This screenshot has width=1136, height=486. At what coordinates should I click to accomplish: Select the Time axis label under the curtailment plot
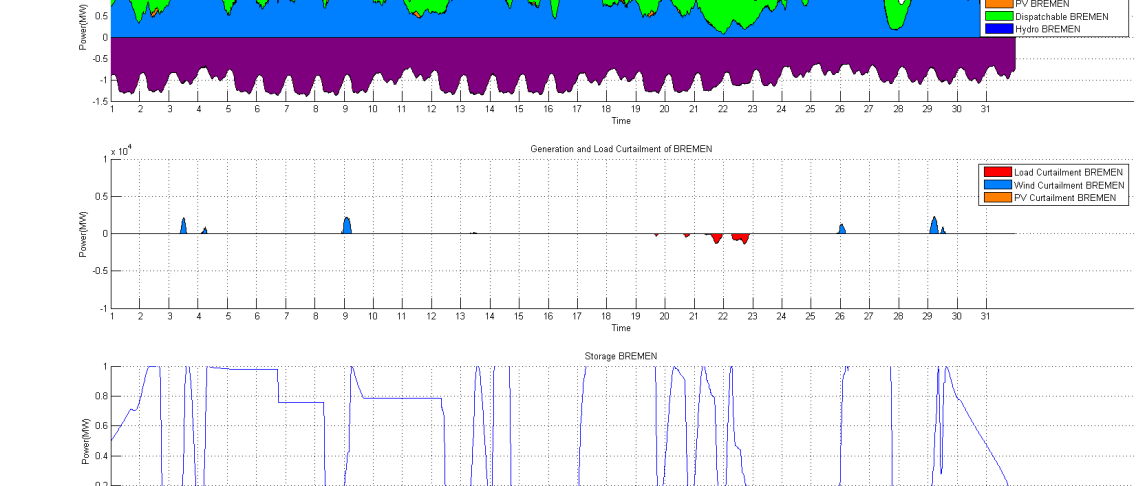click(620, 328)
